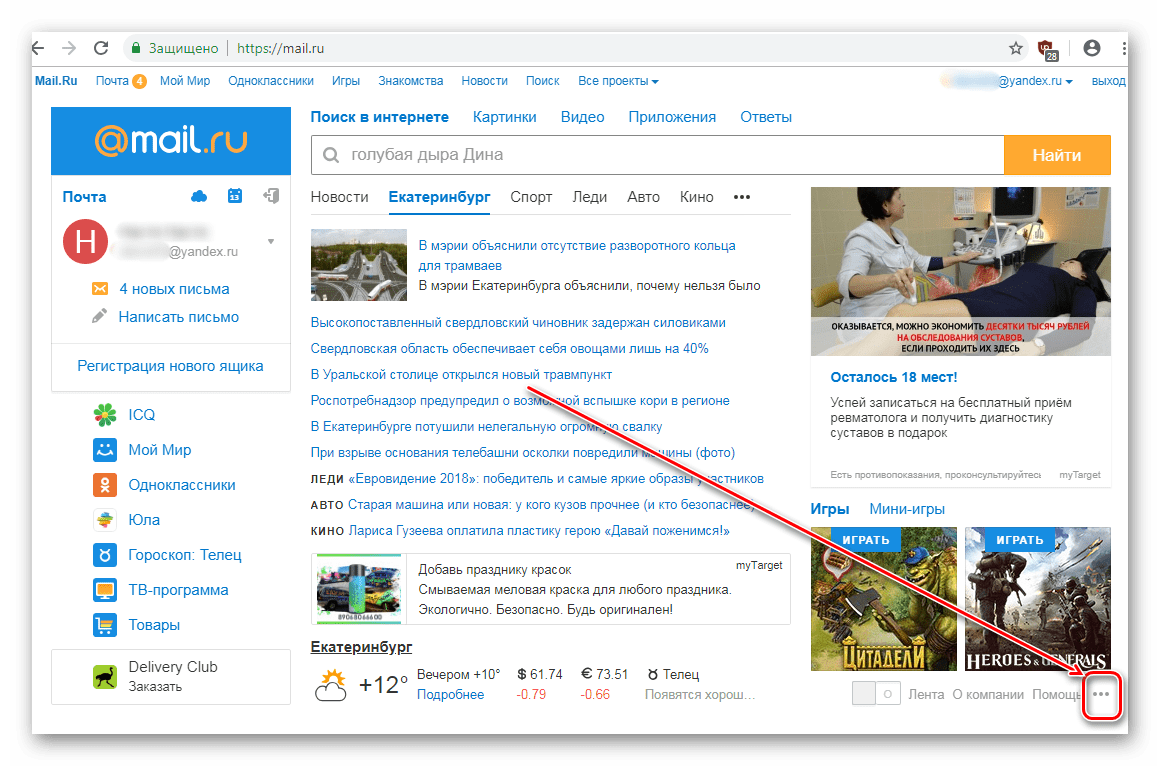Reload the page with the refresh icon
The height and width of the screenshot is (766, 1160).
(x=101, y=48)
